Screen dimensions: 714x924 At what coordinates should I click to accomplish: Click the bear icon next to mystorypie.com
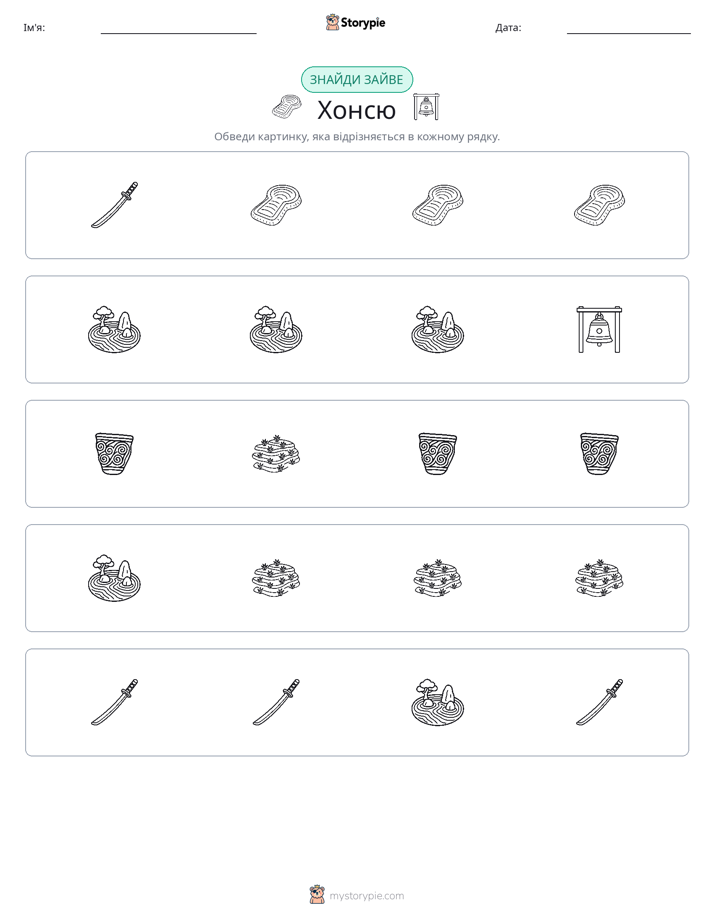pos(317,895)
